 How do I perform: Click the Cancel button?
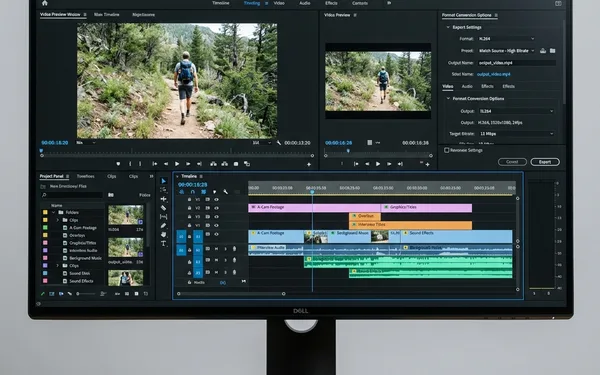coord(512,162)
